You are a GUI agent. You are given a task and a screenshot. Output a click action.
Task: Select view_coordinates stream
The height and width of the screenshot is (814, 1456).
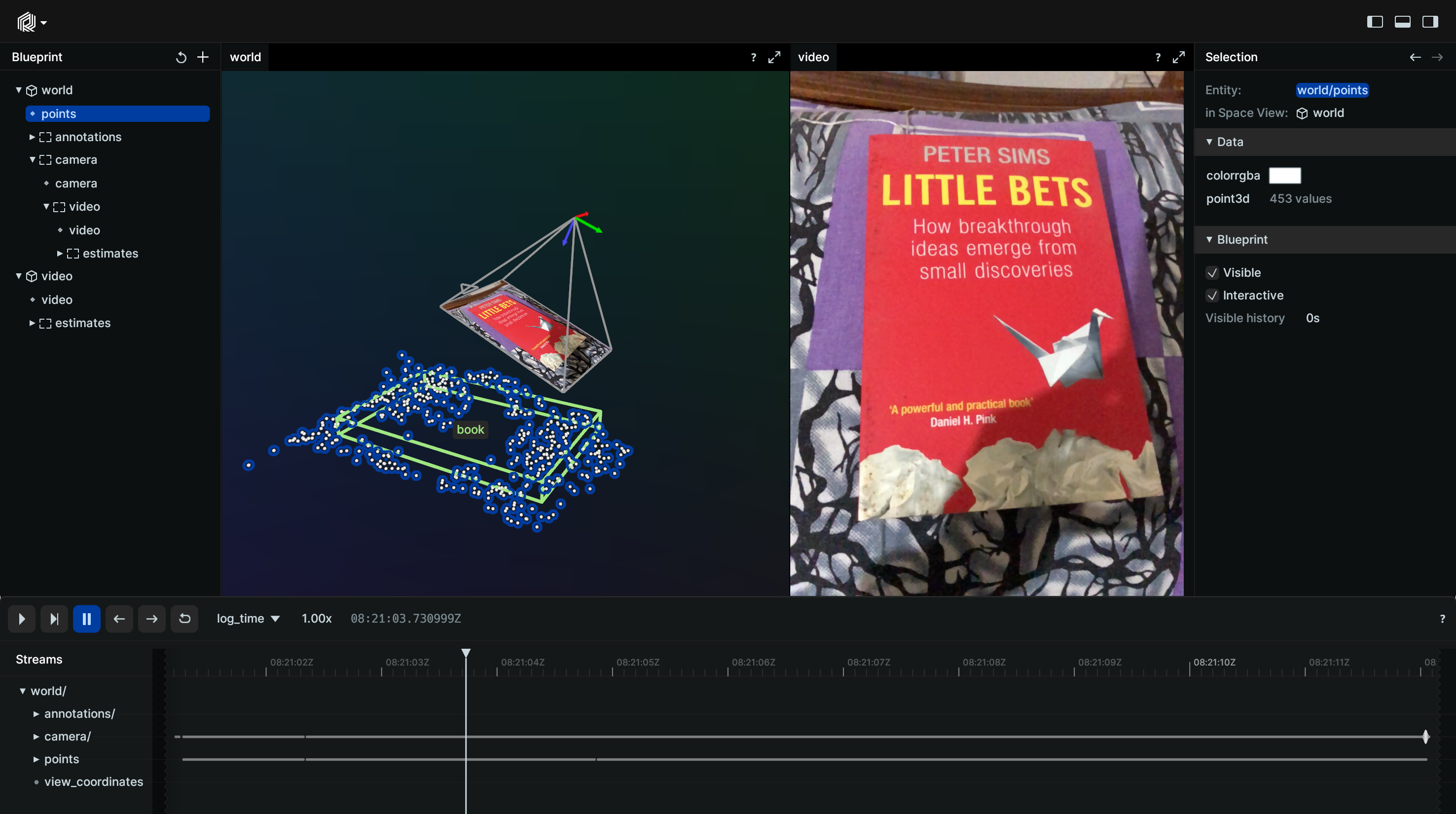93,782
